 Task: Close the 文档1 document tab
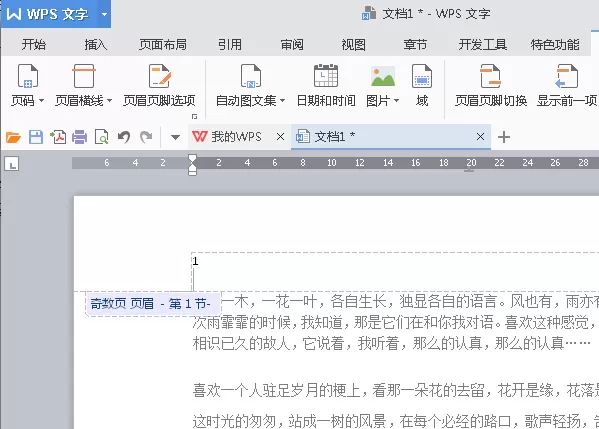coord(480,136)
